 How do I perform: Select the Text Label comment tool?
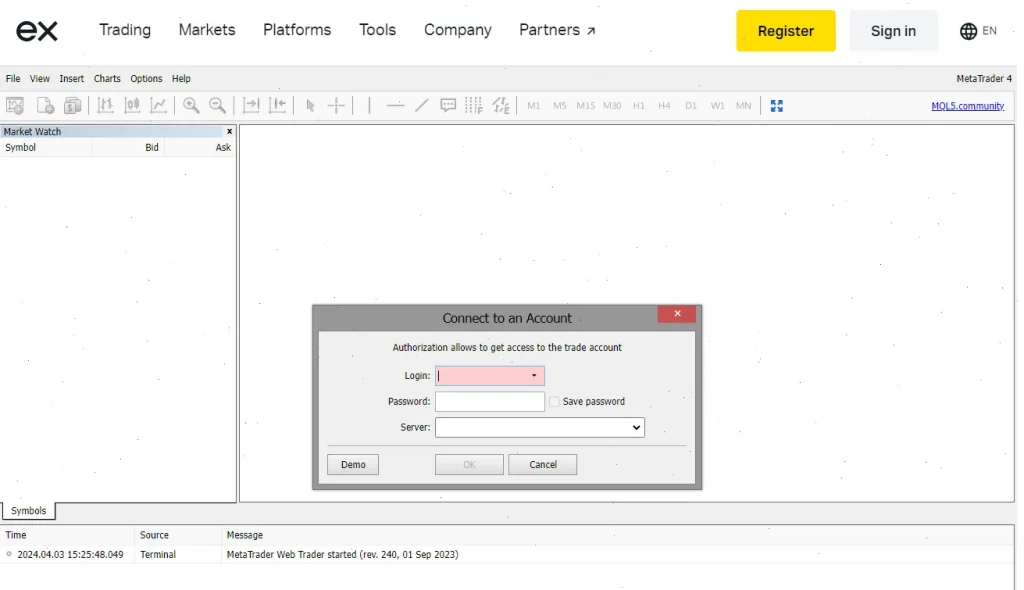(x=448, y=105)
